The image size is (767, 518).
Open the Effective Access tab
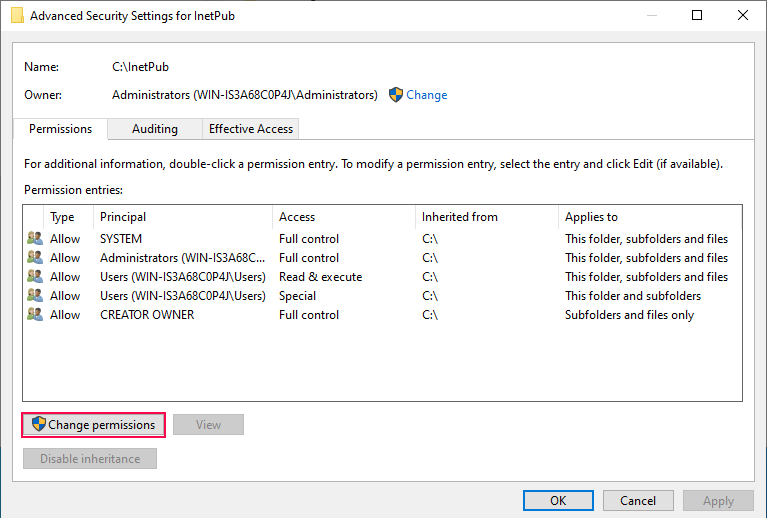pyautogui.click(x=250, y=129)
